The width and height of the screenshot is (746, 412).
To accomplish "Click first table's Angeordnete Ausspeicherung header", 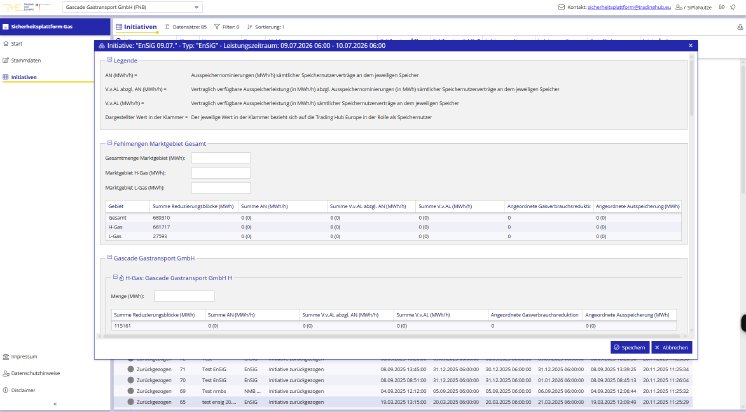I will [637, 206].
